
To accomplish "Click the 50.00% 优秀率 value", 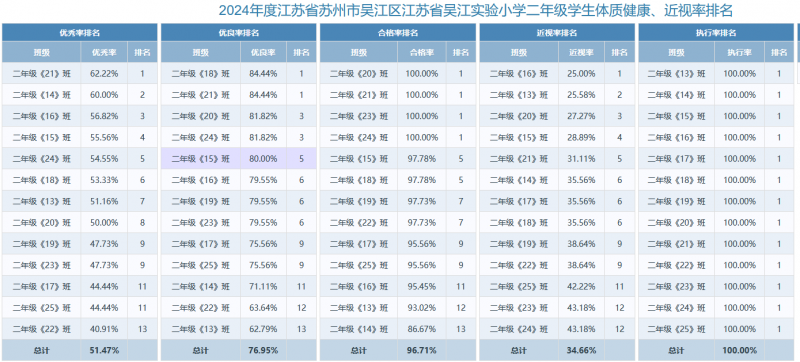I will [x=104, y=223].
